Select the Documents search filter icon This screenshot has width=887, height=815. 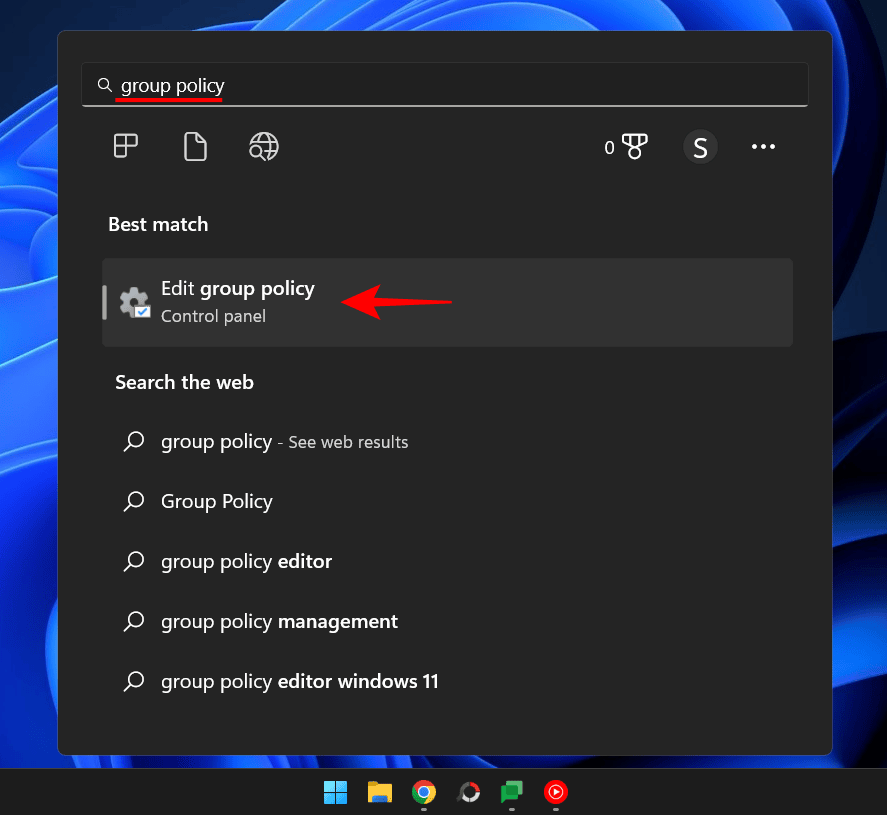tap(194, 146)
